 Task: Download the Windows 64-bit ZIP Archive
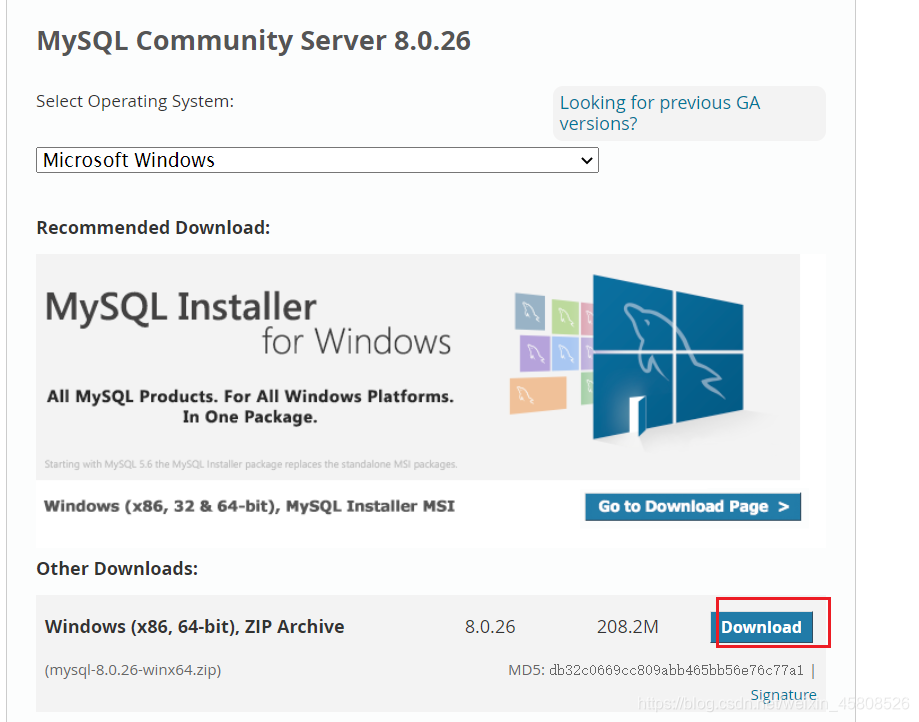click(761, 627)
